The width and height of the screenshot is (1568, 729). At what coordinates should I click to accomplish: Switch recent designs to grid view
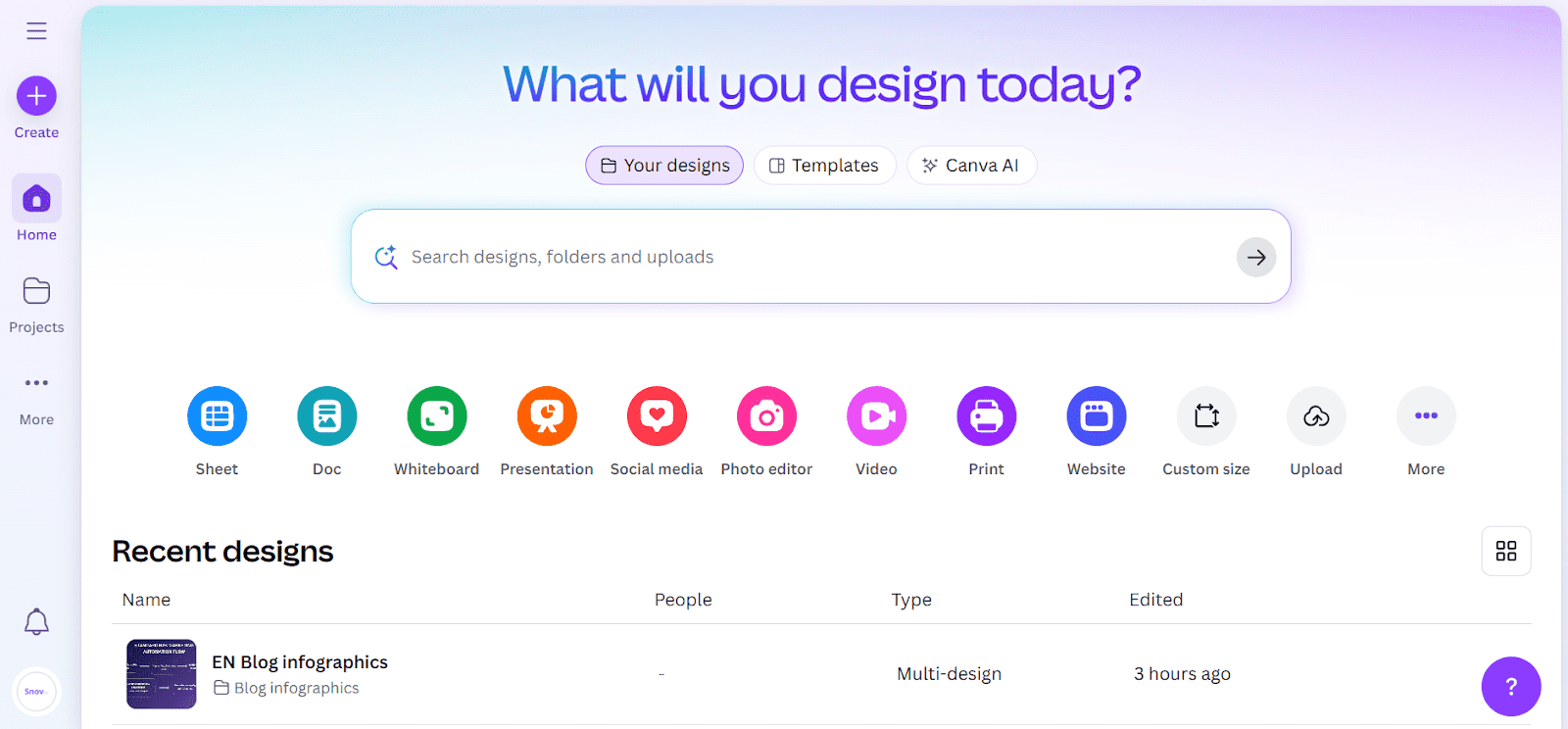(1506, 551)
